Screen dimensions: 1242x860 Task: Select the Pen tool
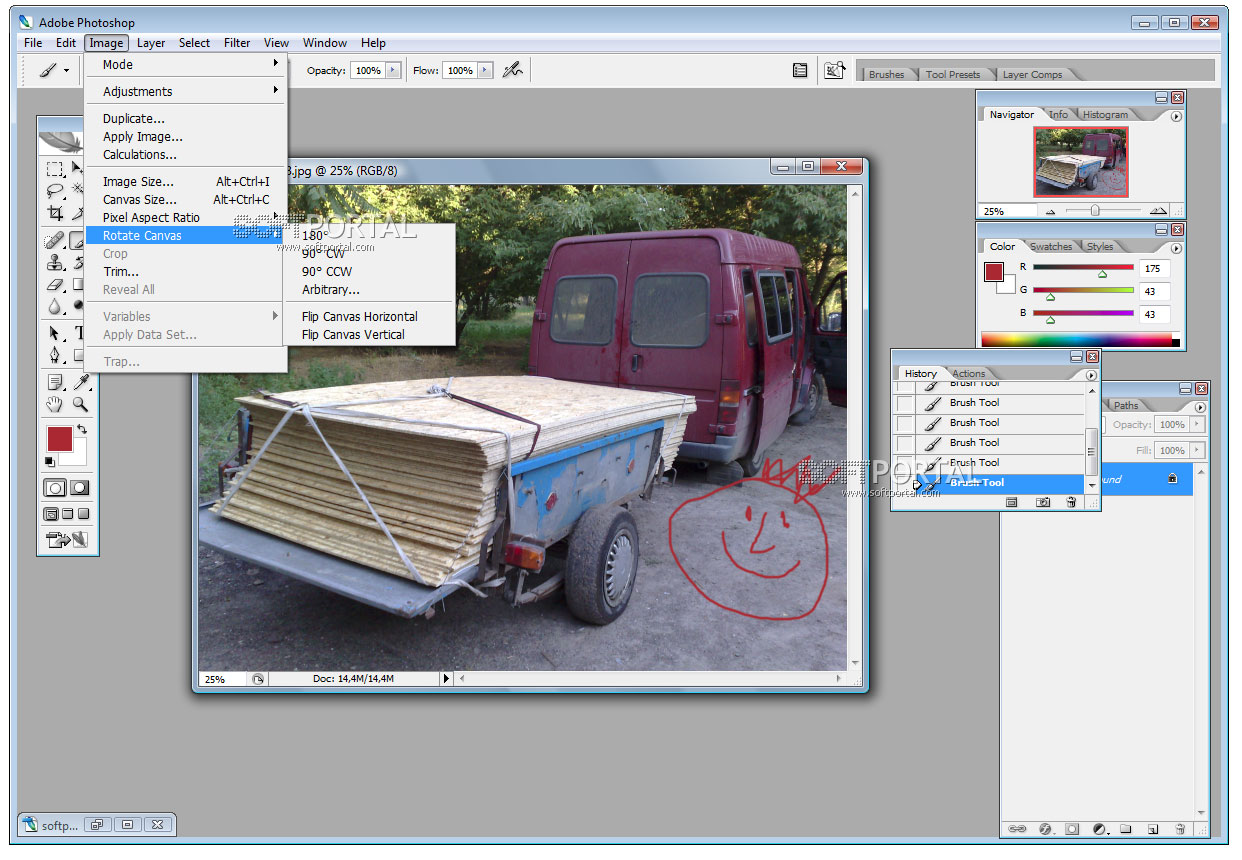click(56, 356)
